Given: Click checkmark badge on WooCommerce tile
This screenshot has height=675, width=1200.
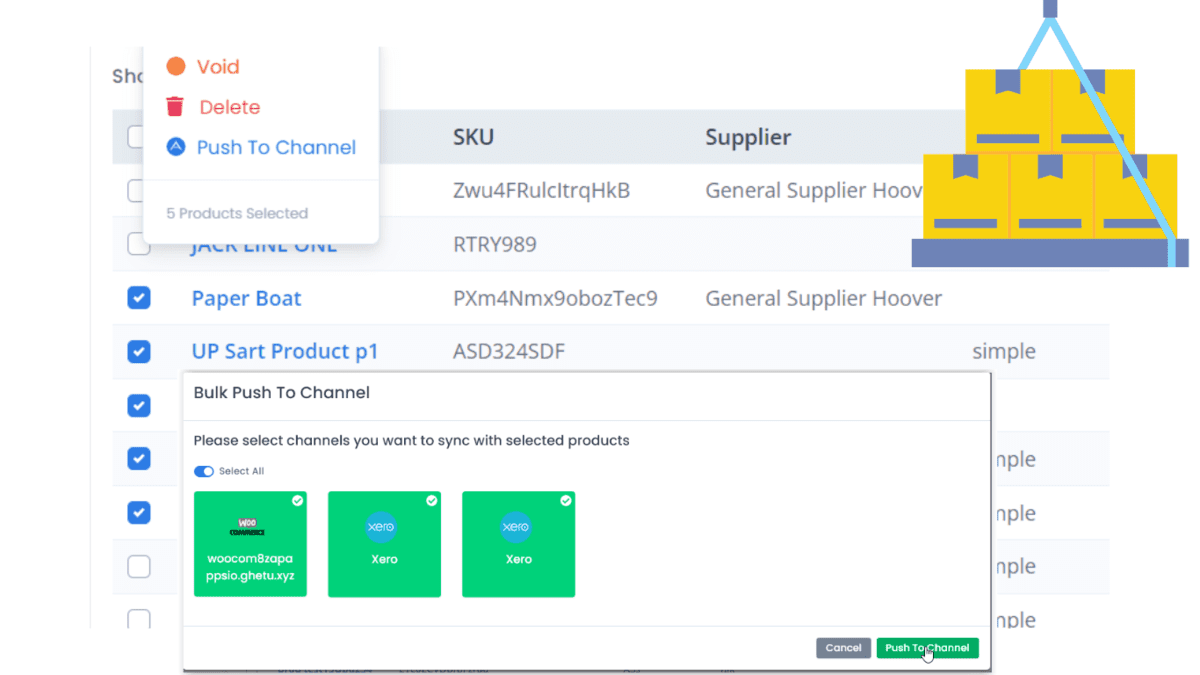Looking at the screenshot, I should click(297, 501).
